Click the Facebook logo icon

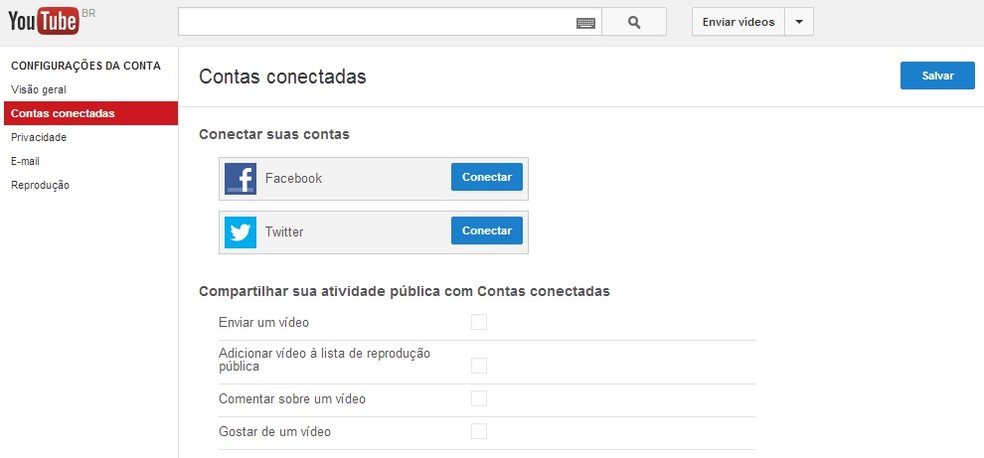pos(240,179)
